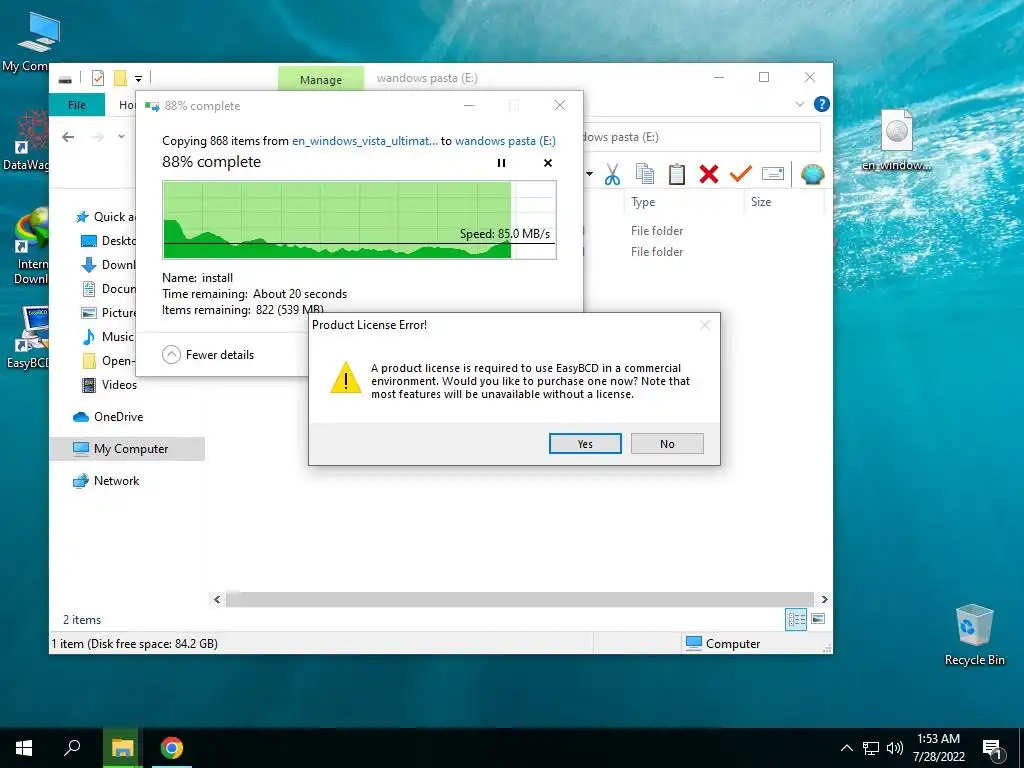Click the Copy toolbar icon in Explorer

(x=645, y=174)
